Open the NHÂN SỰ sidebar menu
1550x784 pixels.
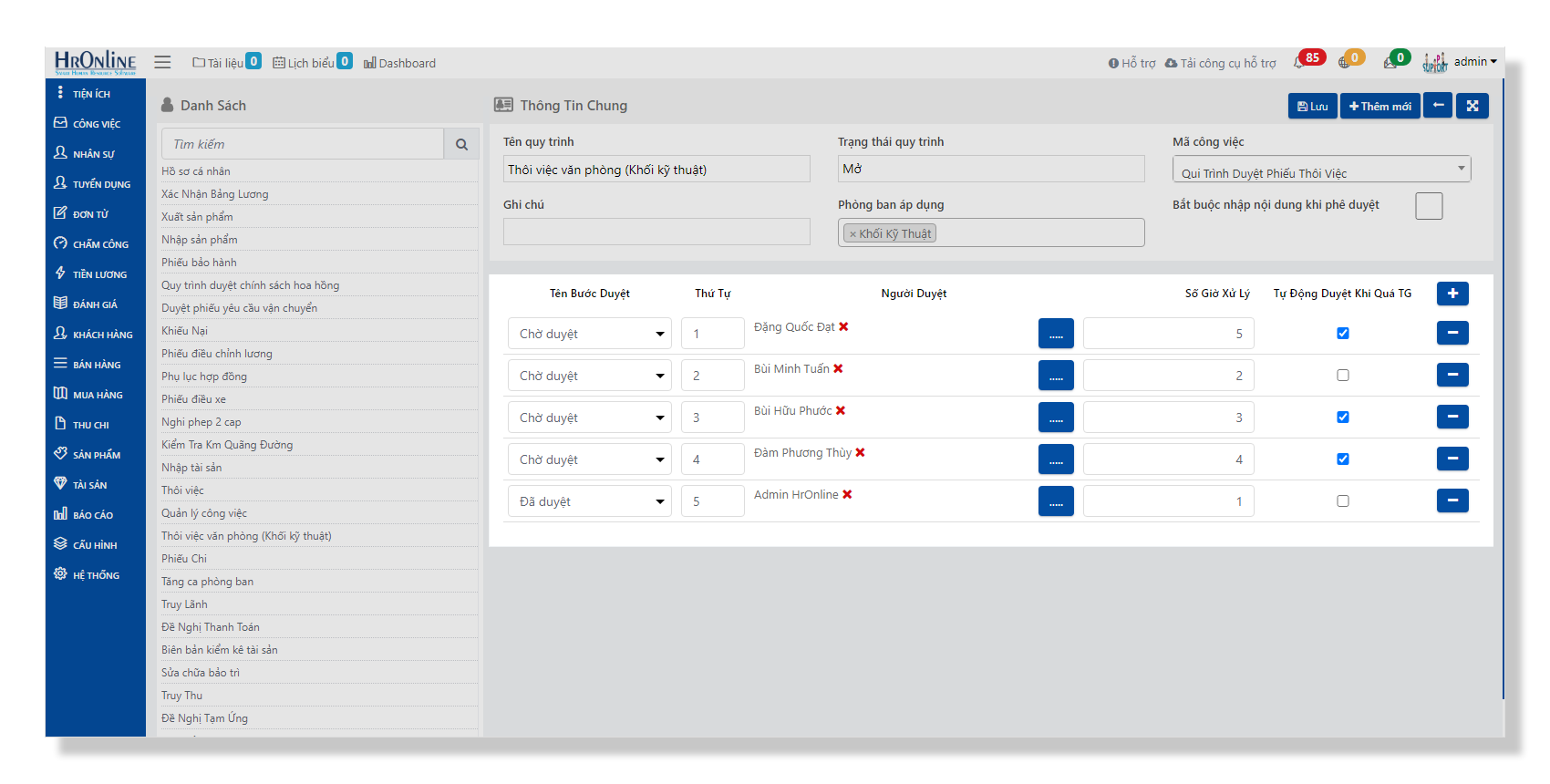point(95,154)
